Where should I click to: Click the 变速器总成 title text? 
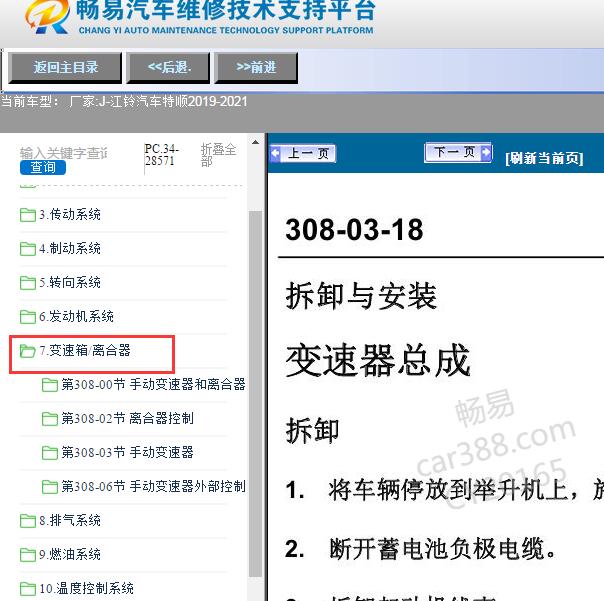(x=378, y=361)
